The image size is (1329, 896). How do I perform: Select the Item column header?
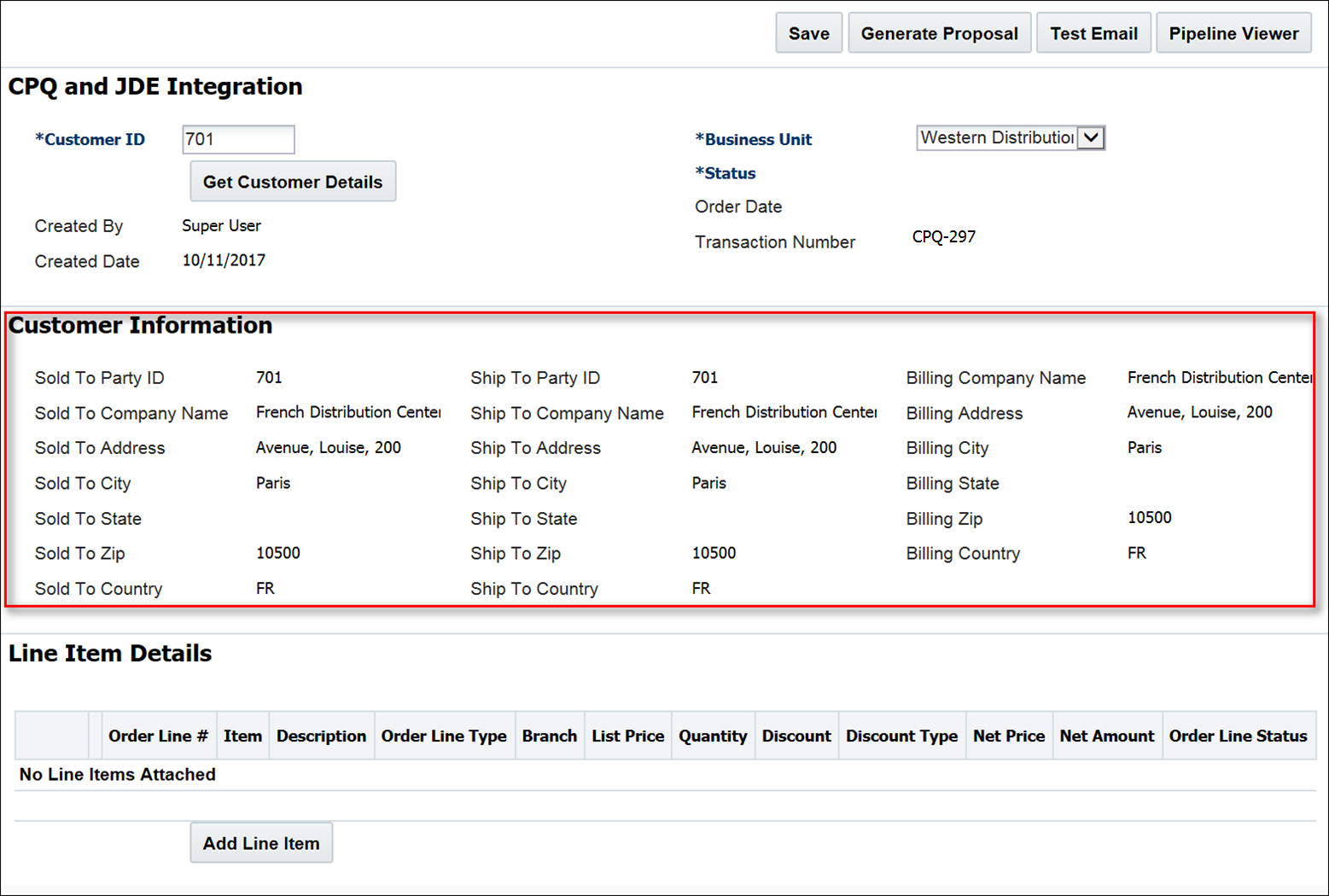242,735
